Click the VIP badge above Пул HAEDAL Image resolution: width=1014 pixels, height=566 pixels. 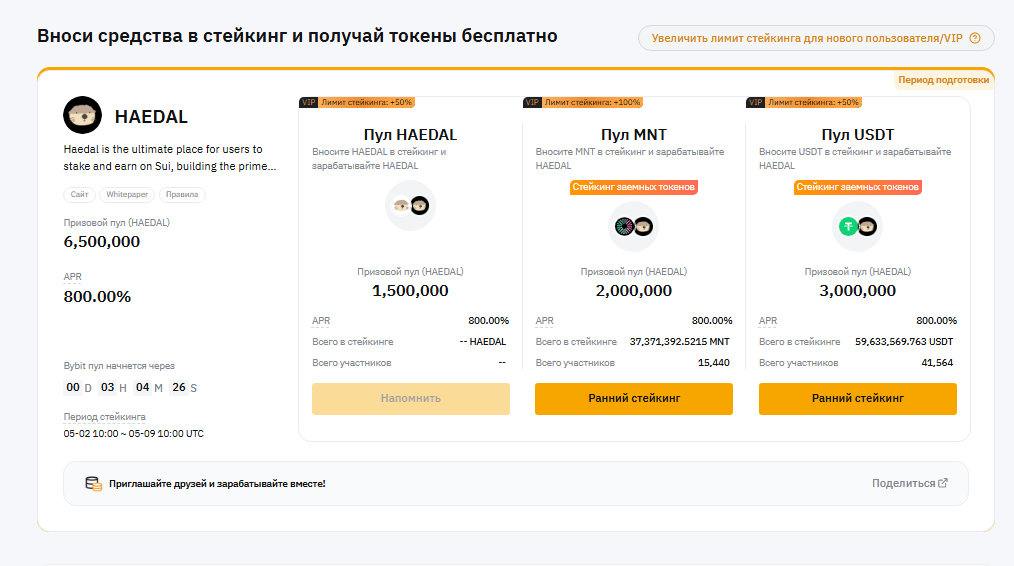[308, 102]
